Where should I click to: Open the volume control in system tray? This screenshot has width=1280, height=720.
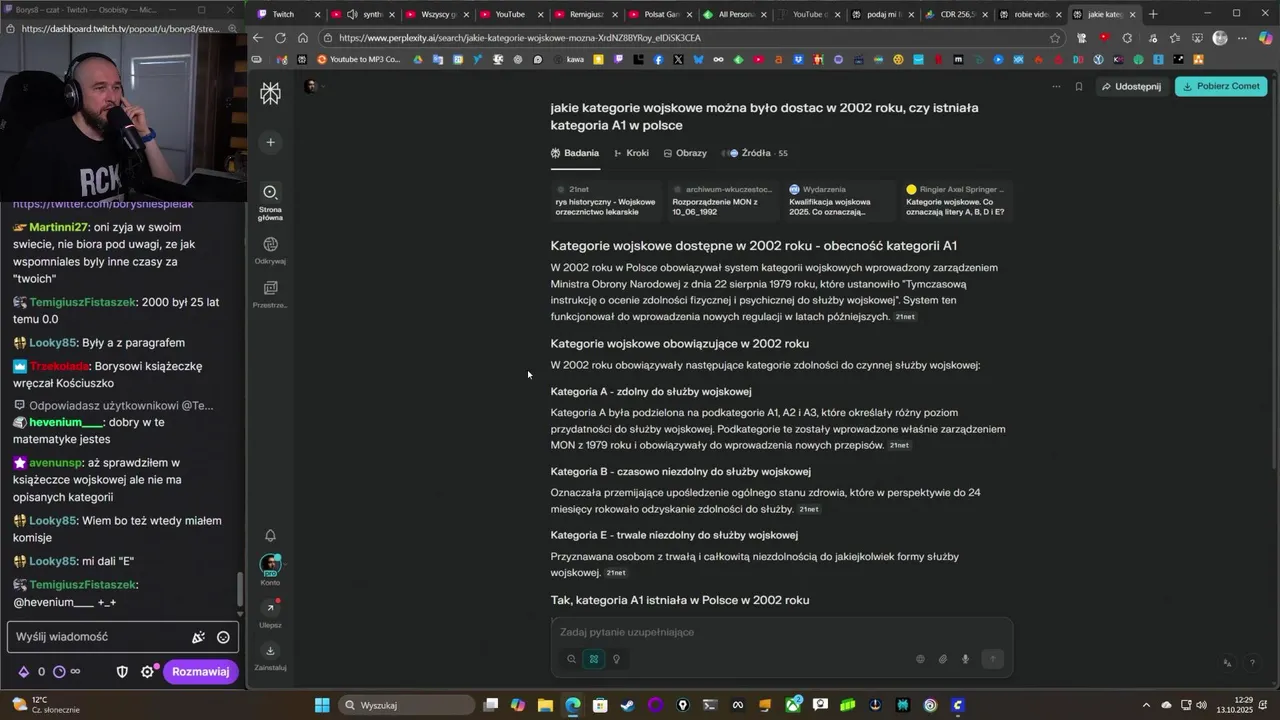(1200, 705)
